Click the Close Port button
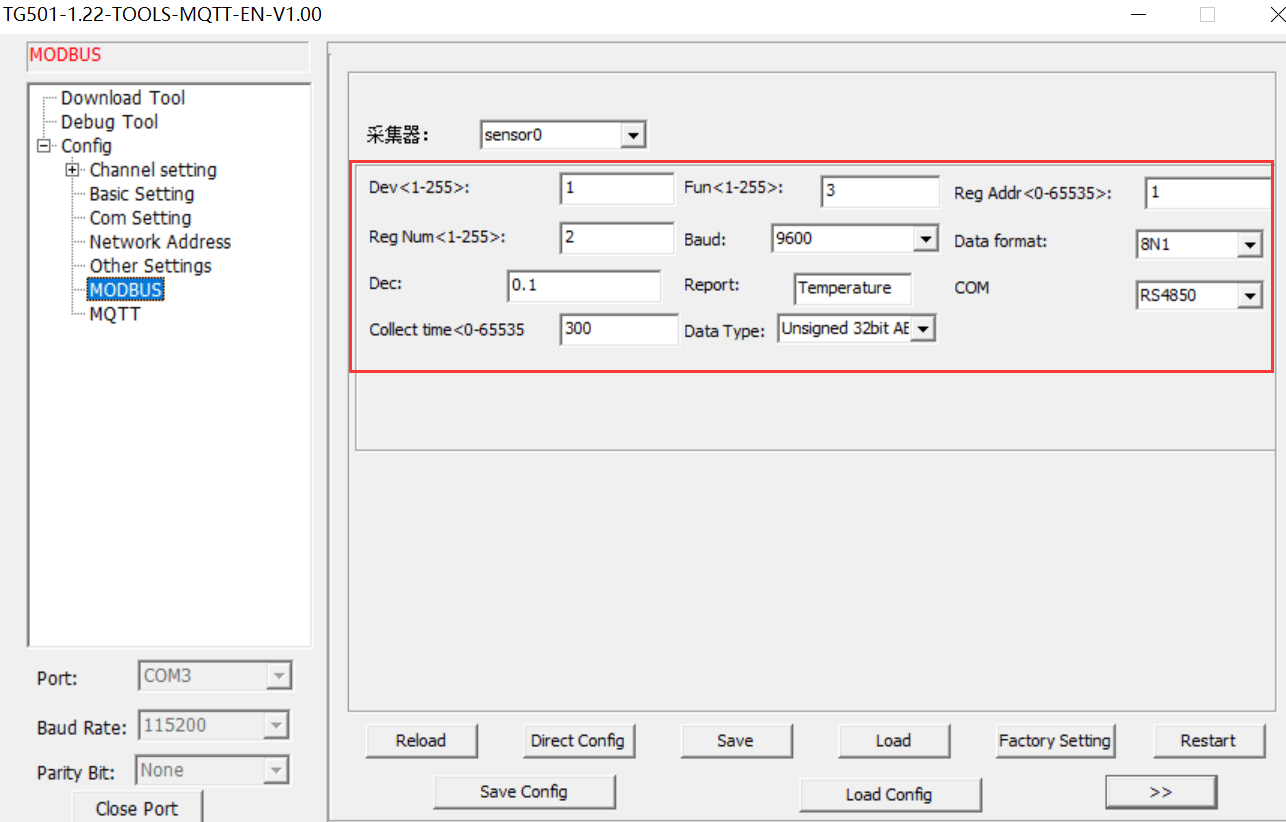 (x=137, y=807)
